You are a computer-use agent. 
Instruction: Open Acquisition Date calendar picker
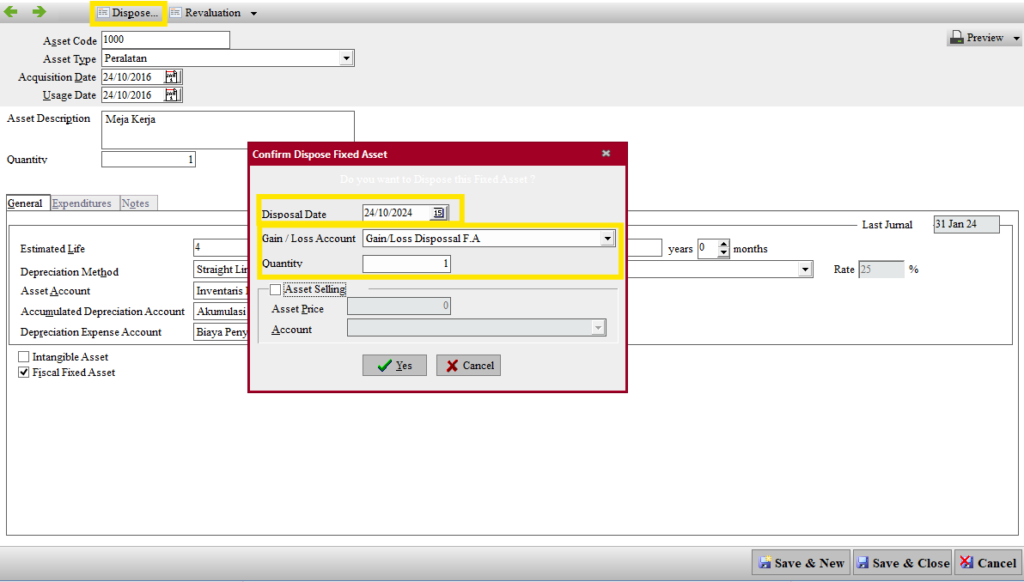[172, 76]
